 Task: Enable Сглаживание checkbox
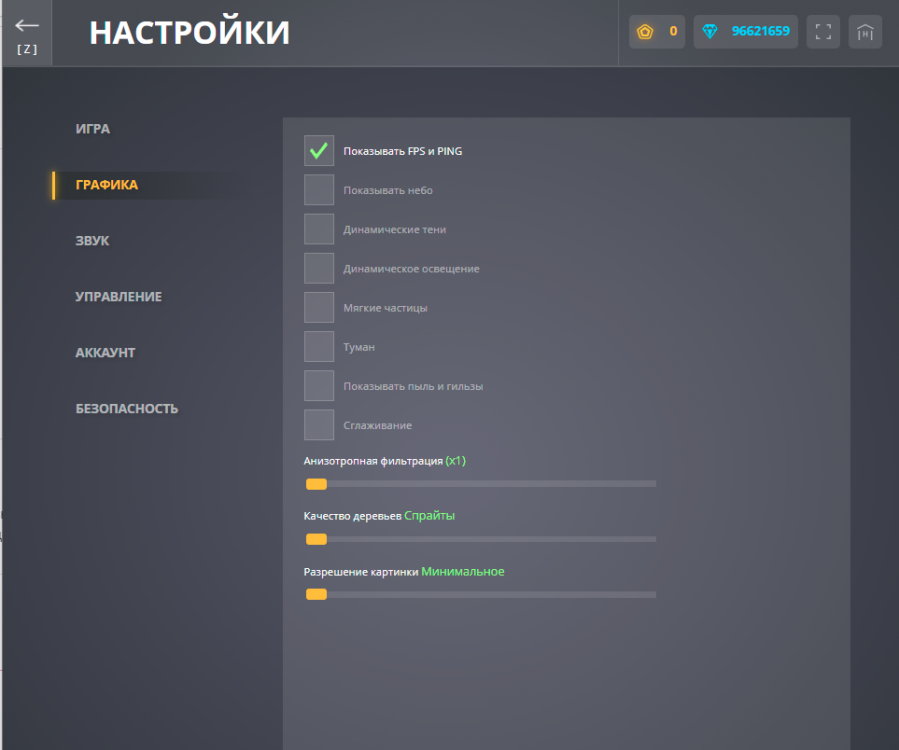click(319, 425)
